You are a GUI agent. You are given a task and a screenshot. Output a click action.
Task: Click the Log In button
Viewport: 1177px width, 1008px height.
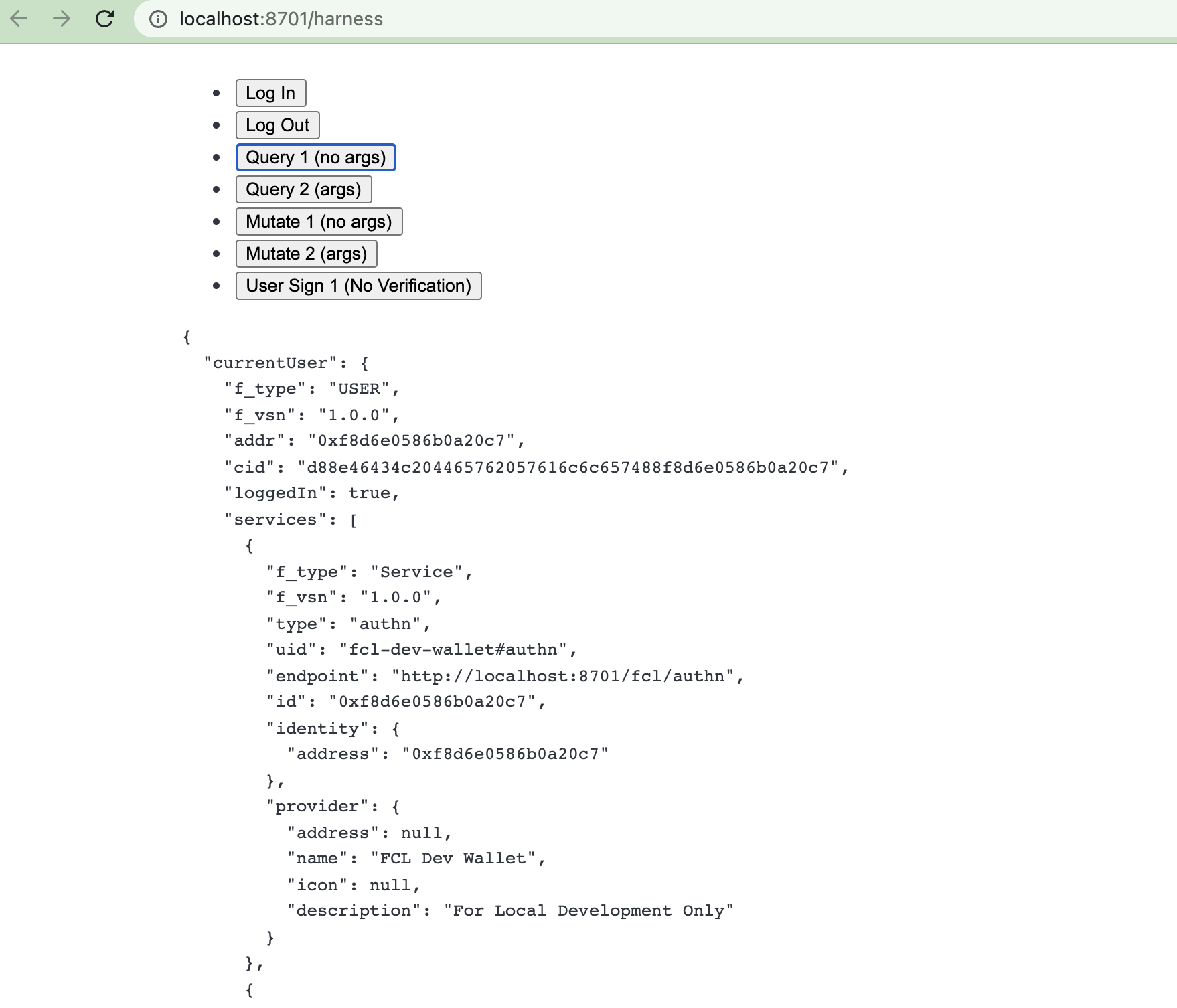tap(270, 93)
